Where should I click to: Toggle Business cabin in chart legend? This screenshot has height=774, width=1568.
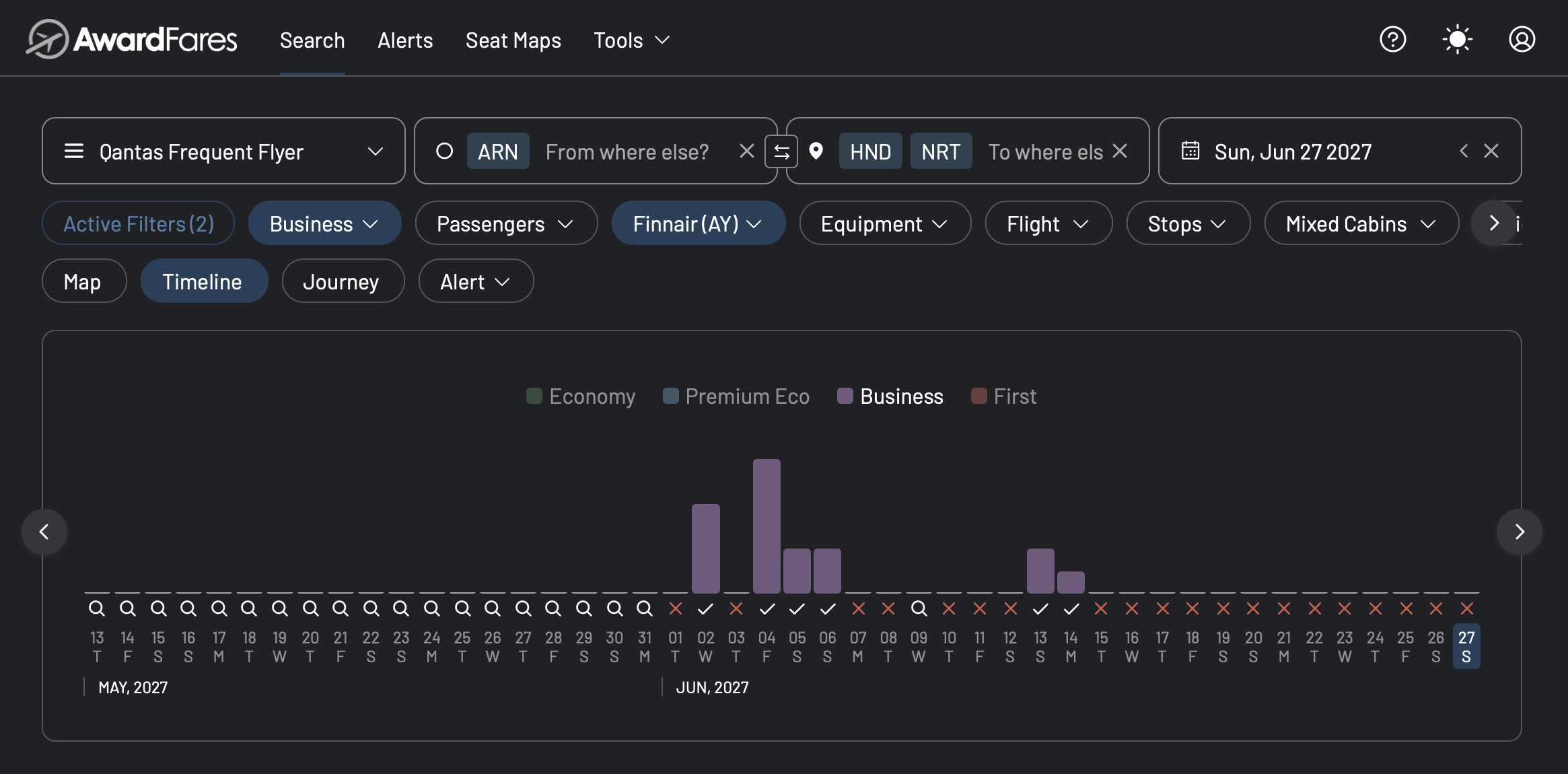[x=890, y=396]
